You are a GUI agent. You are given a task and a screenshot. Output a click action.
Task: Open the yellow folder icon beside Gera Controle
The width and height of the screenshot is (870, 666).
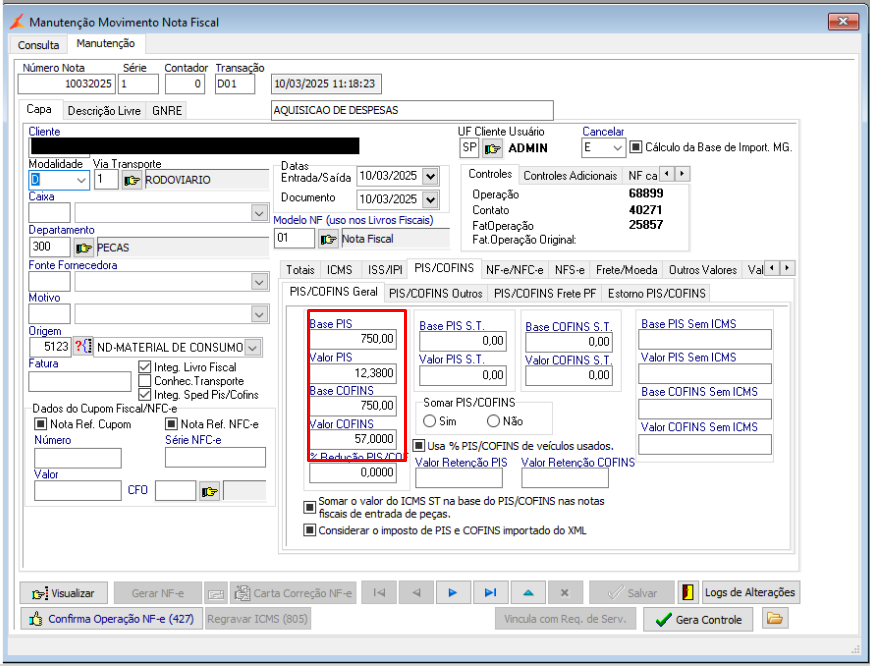coord(773,619)
